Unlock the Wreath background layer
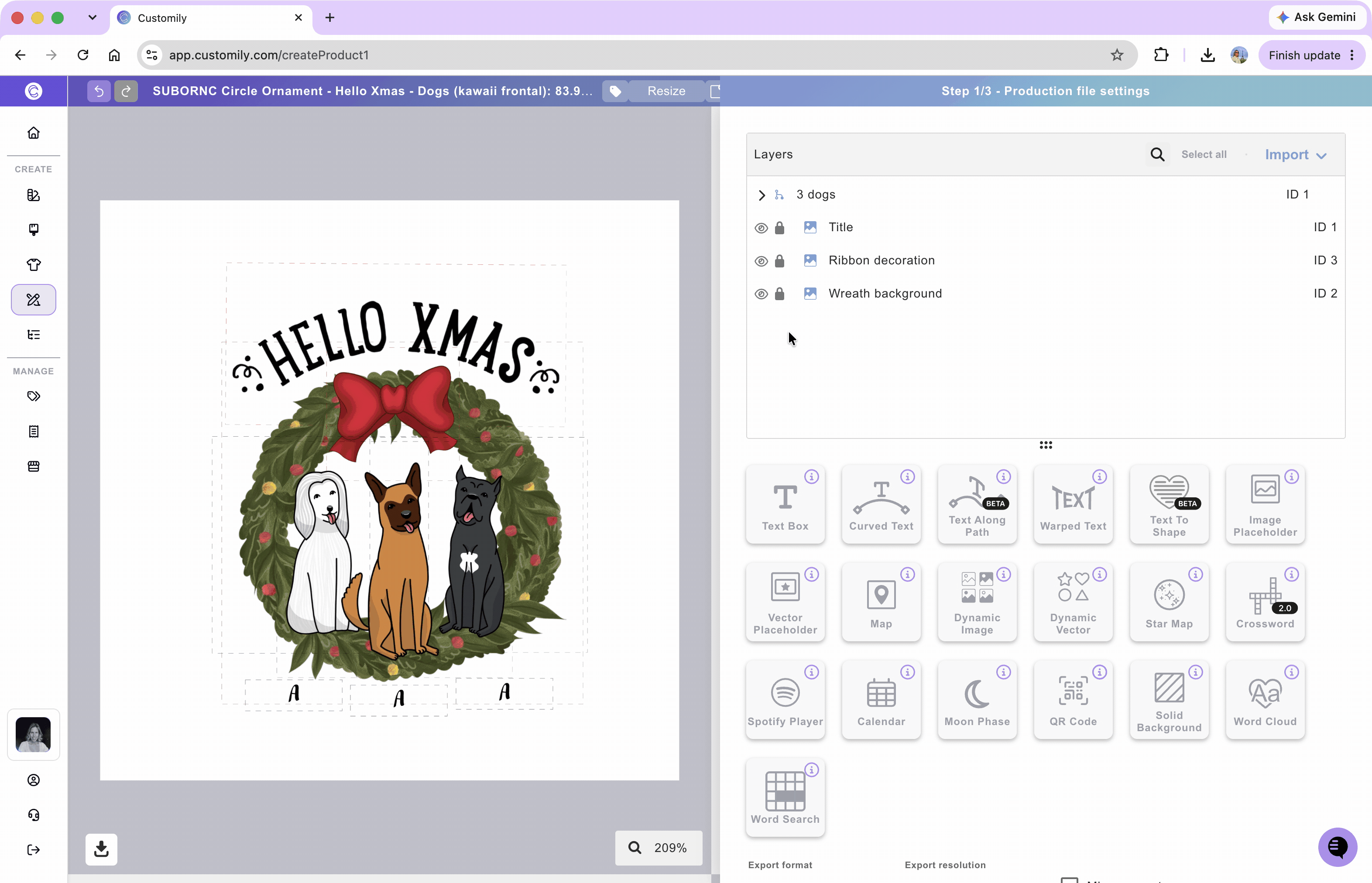Screen dimensions: 1372x883 [x=779, y=294]
